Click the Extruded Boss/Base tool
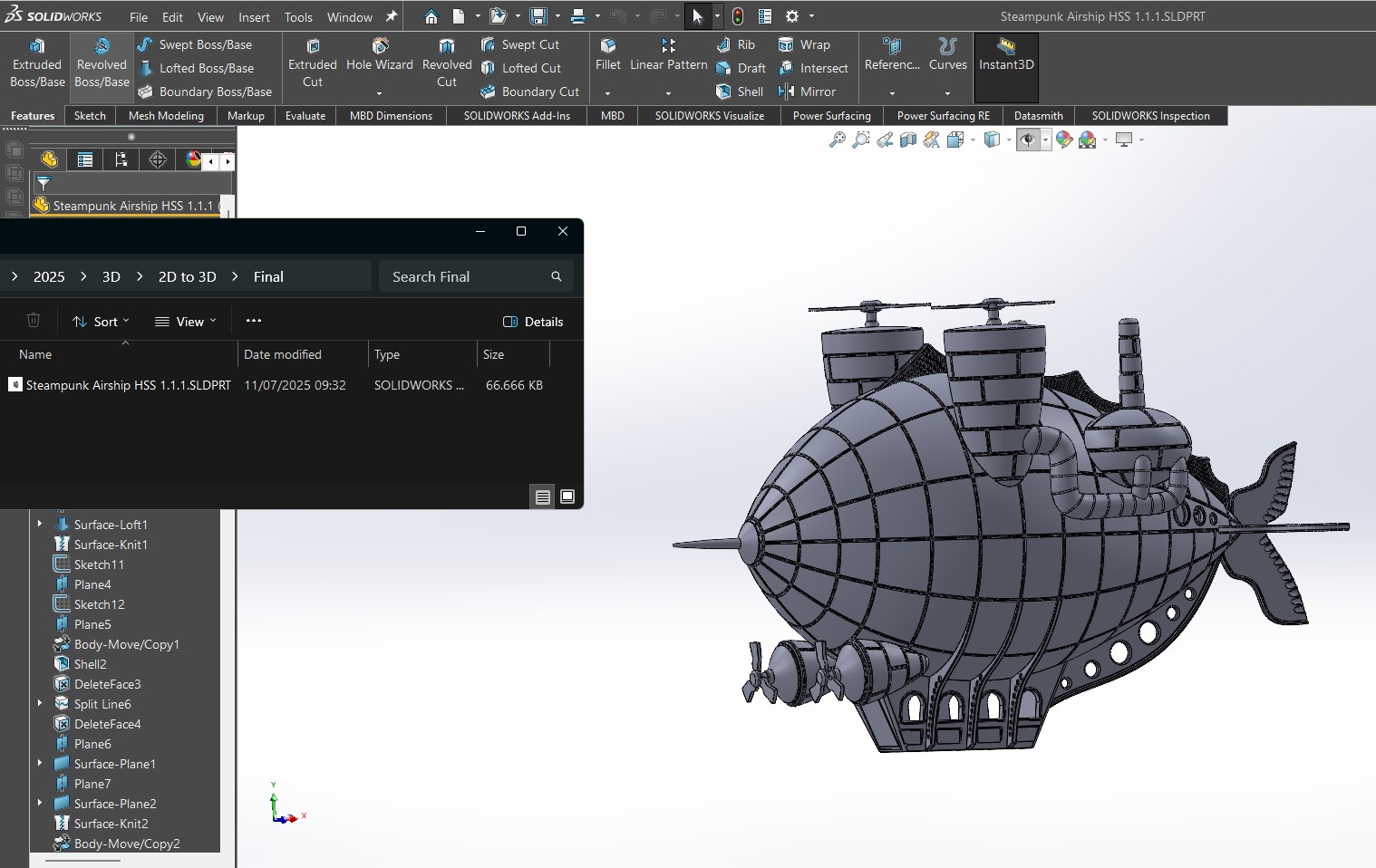Screen dimensions: 1376x868 [x=37, y=64]
